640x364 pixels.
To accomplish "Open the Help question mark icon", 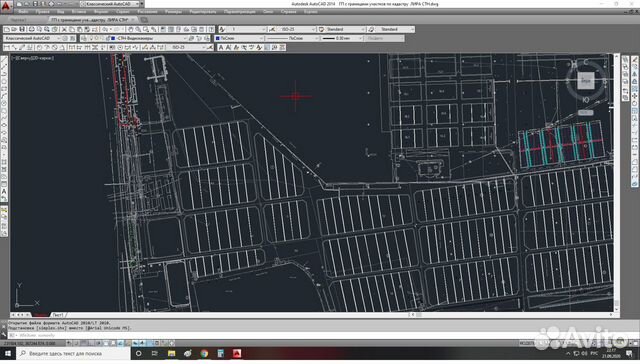I will 211,29.
